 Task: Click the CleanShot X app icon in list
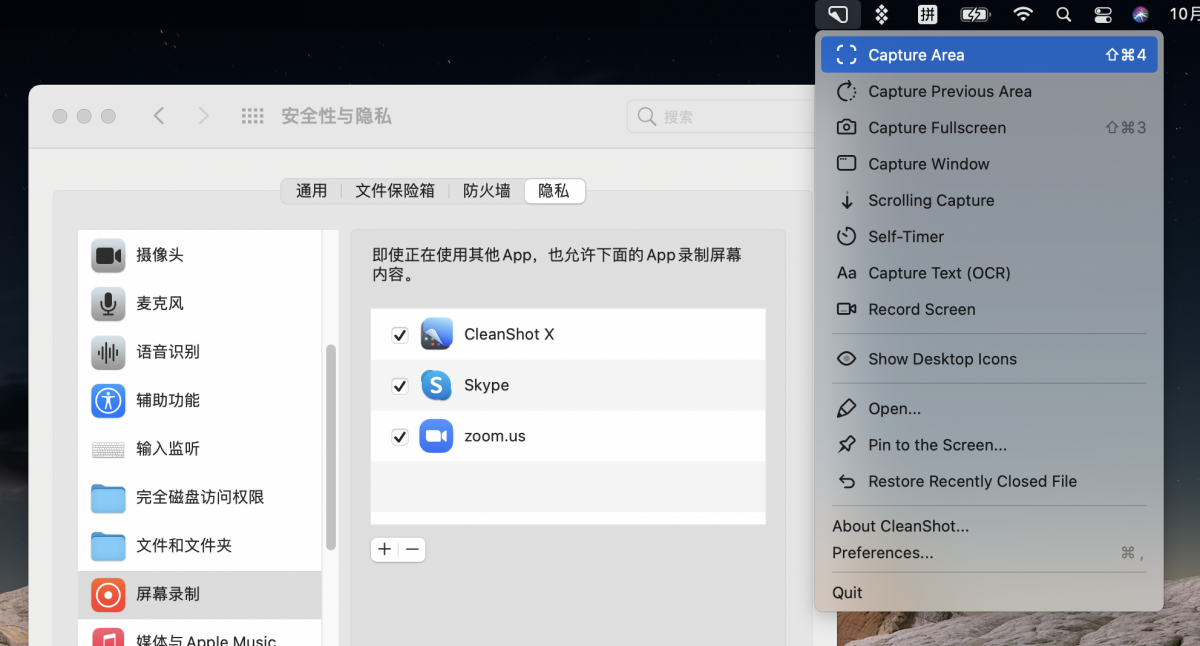click(x=437, y=334)
